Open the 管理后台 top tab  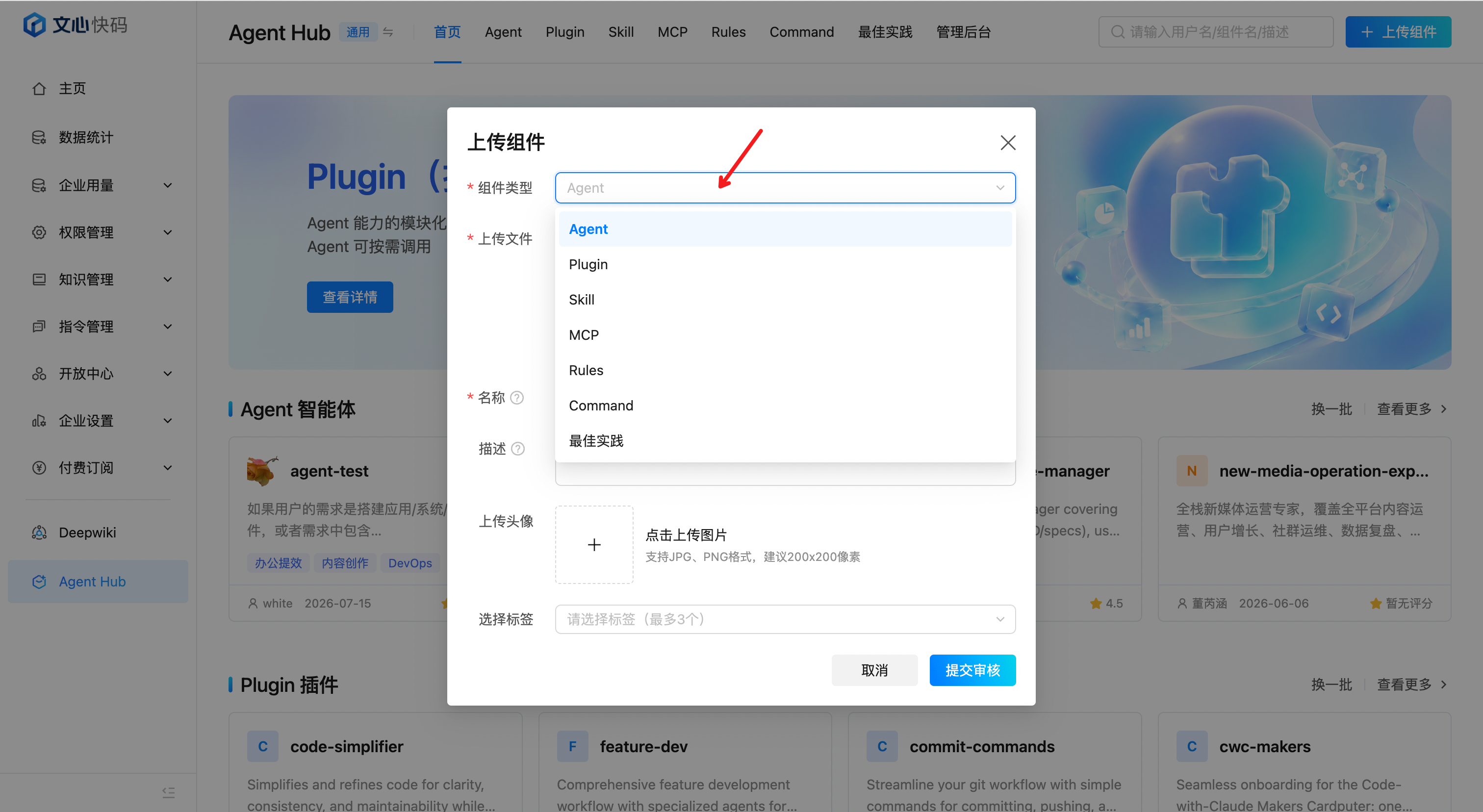coord(963,32)
